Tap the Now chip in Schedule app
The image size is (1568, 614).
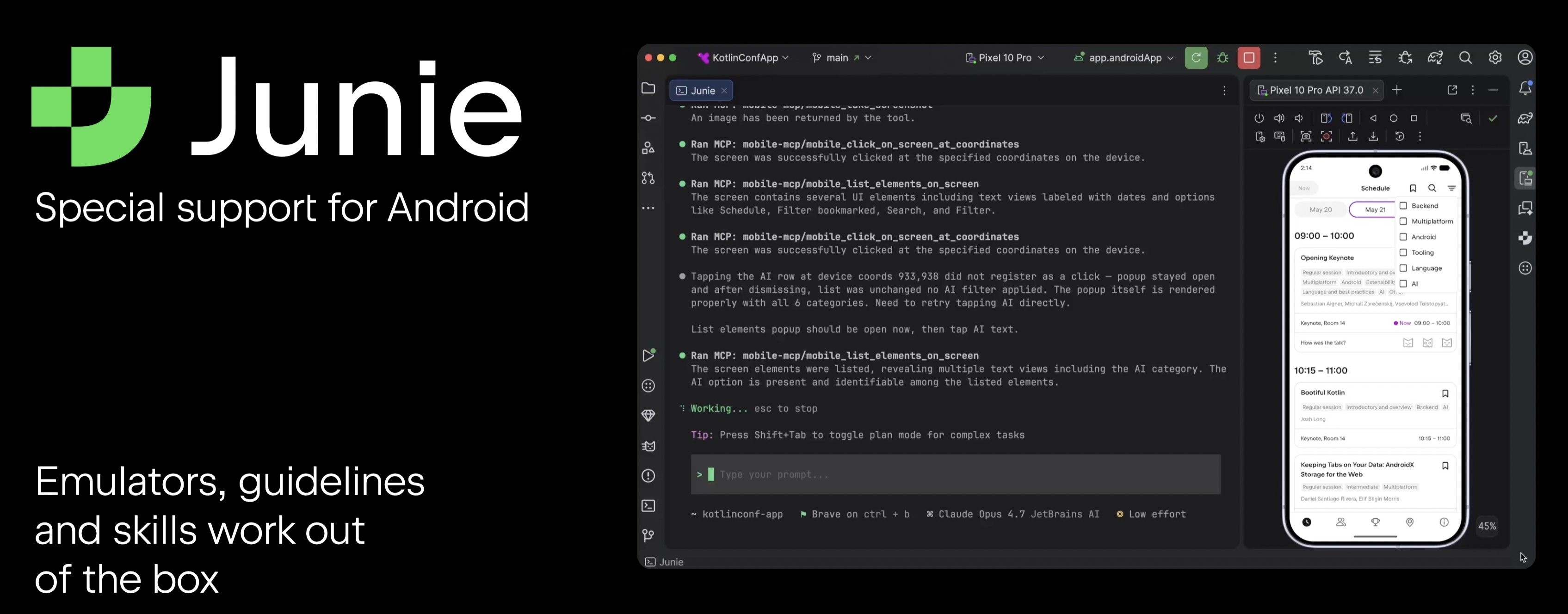point(1304,188)
